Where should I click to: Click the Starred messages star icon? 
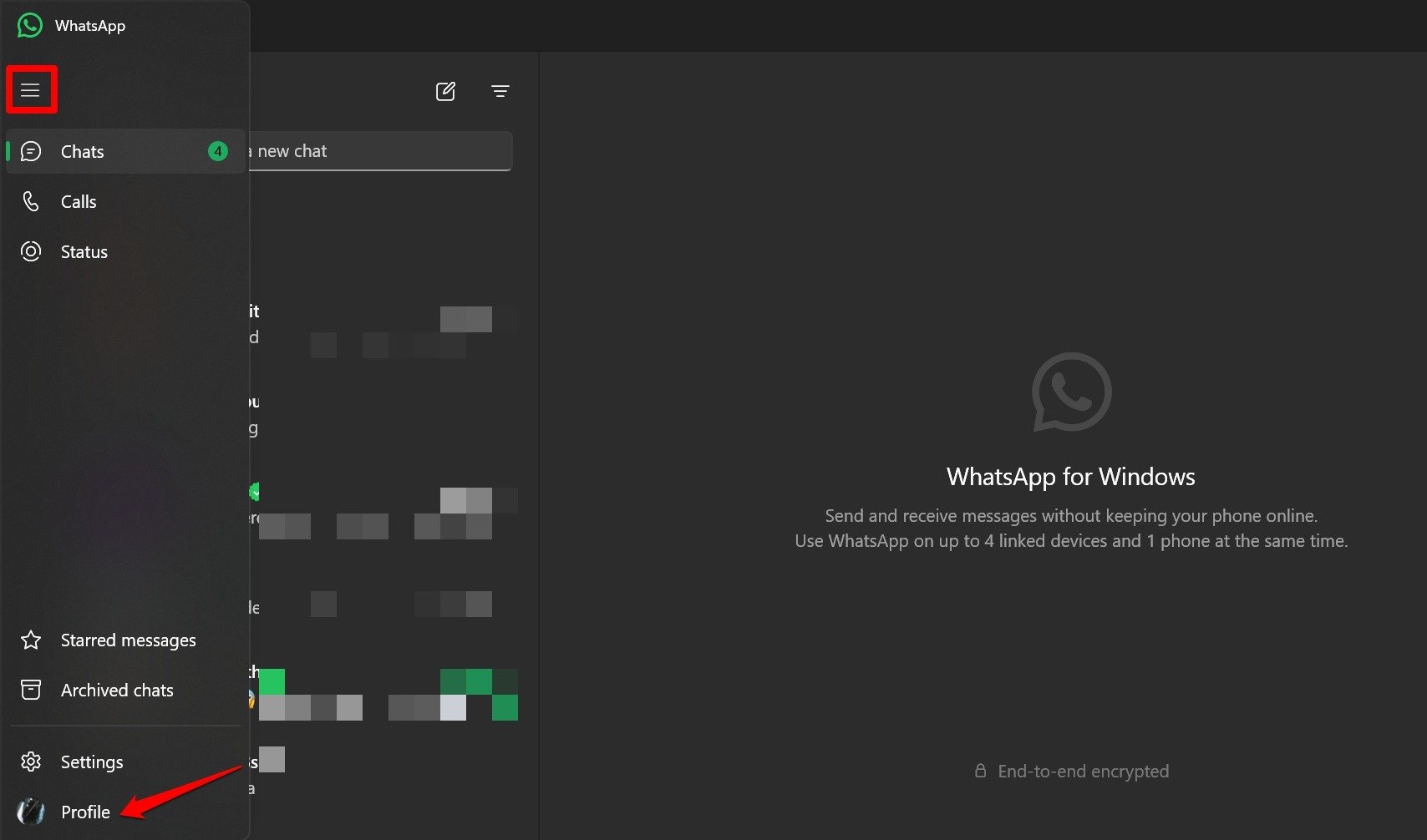pyautogui.click(x=31, y=640)
